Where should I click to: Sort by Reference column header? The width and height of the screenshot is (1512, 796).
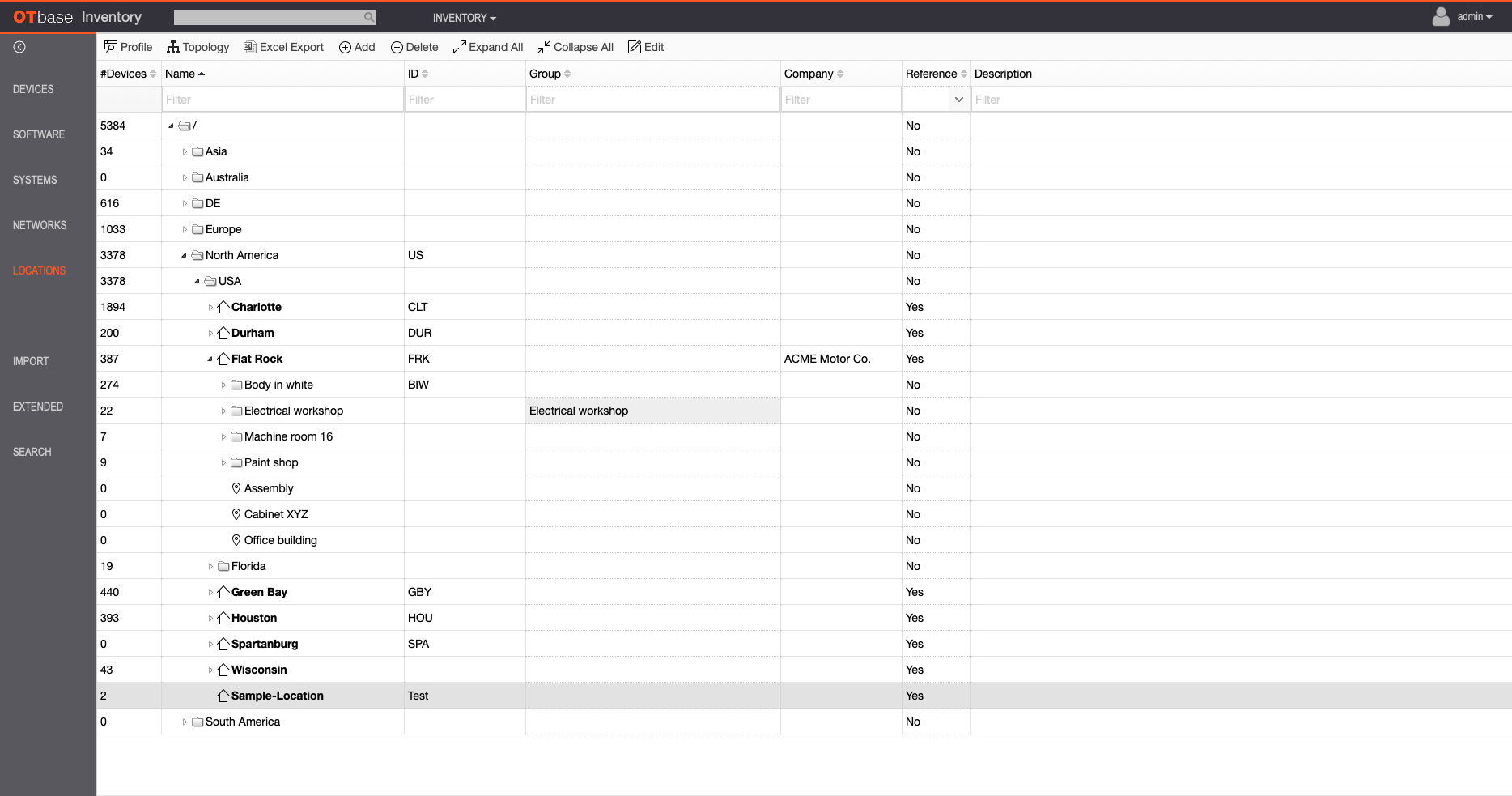click(x=936, y=74)
